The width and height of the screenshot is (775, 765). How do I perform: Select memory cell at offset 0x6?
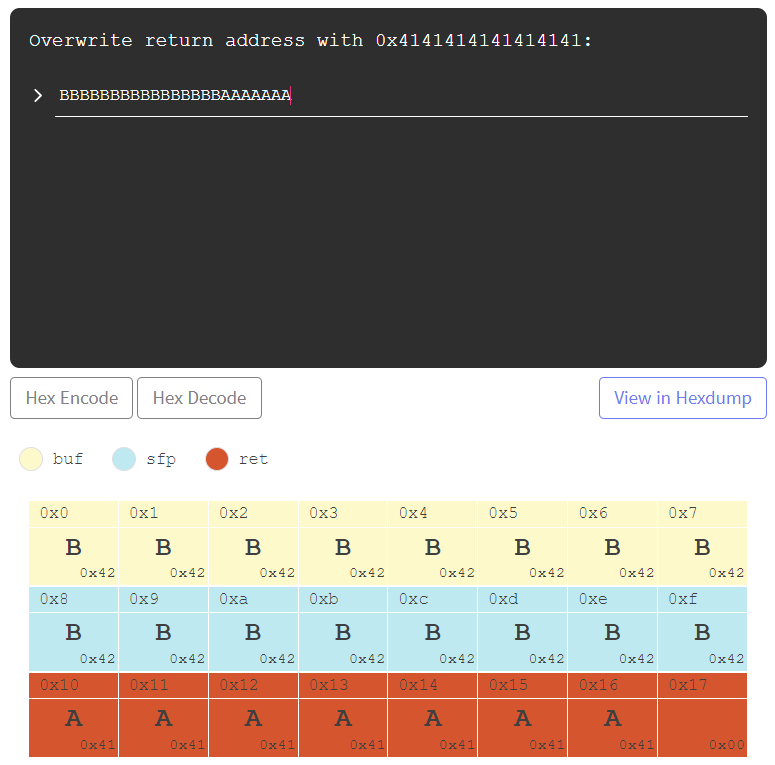(612, 543)
